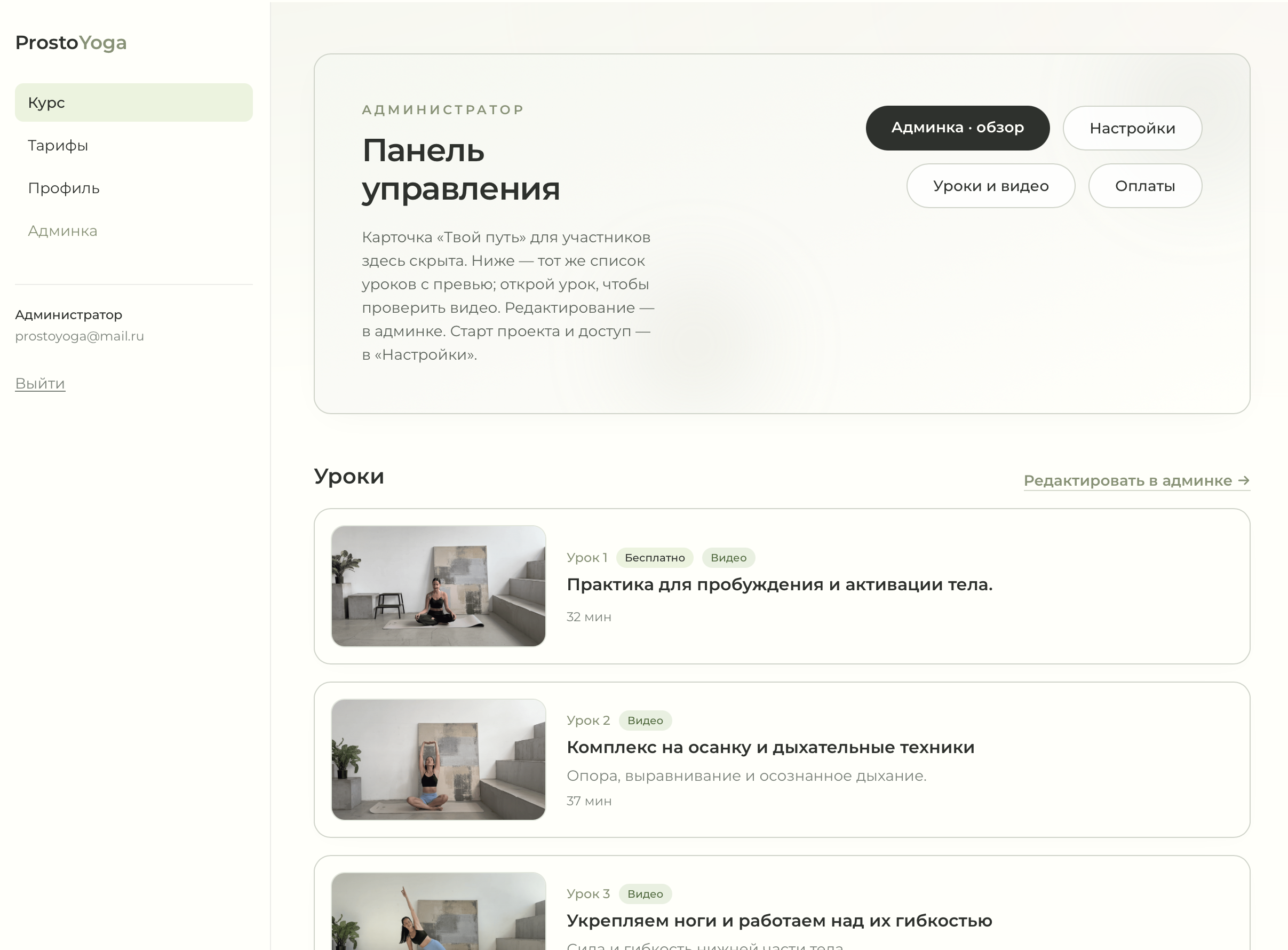
Task: Click the Урок 3 label
Action: (588, 894)
